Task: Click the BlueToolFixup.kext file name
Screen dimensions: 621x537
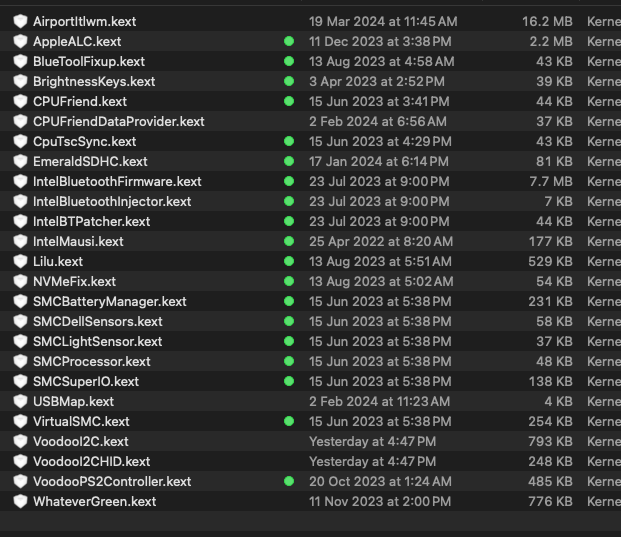Action: click(x=89, y=61)
